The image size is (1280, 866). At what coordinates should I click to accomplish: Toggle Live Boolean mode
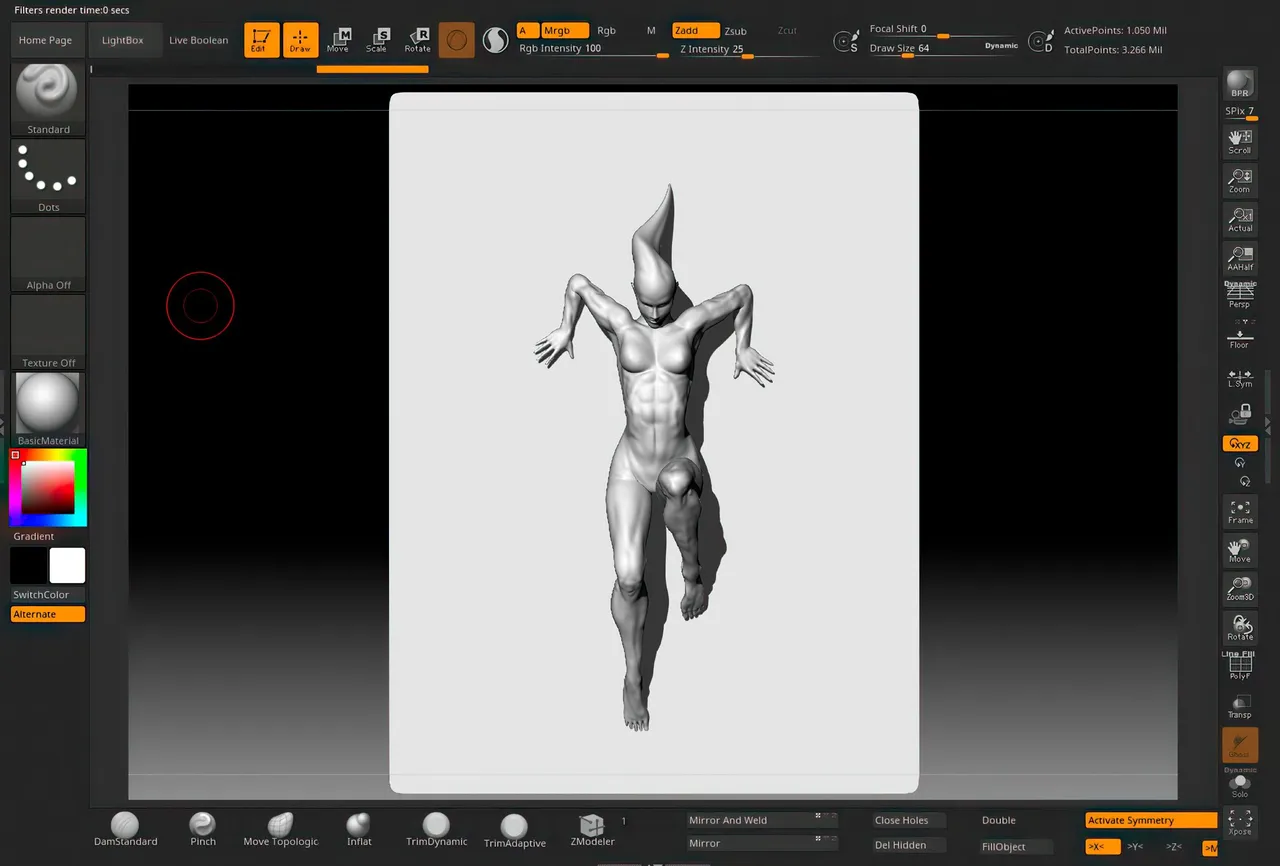(199, 40)
